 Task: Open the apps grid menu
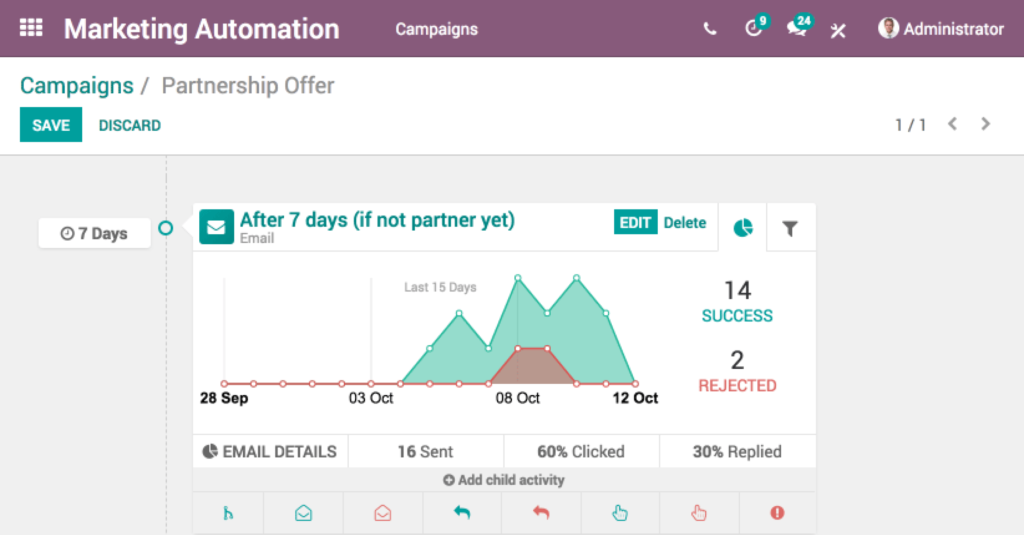pyautogui.click(x=31, y=28)
